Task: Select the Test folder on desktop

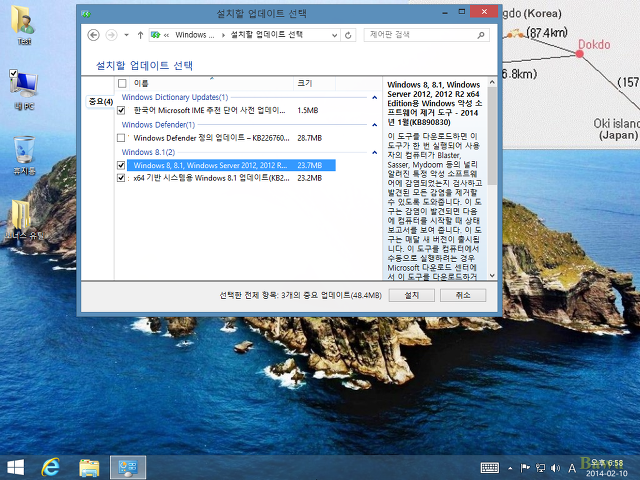Action: 24,25
